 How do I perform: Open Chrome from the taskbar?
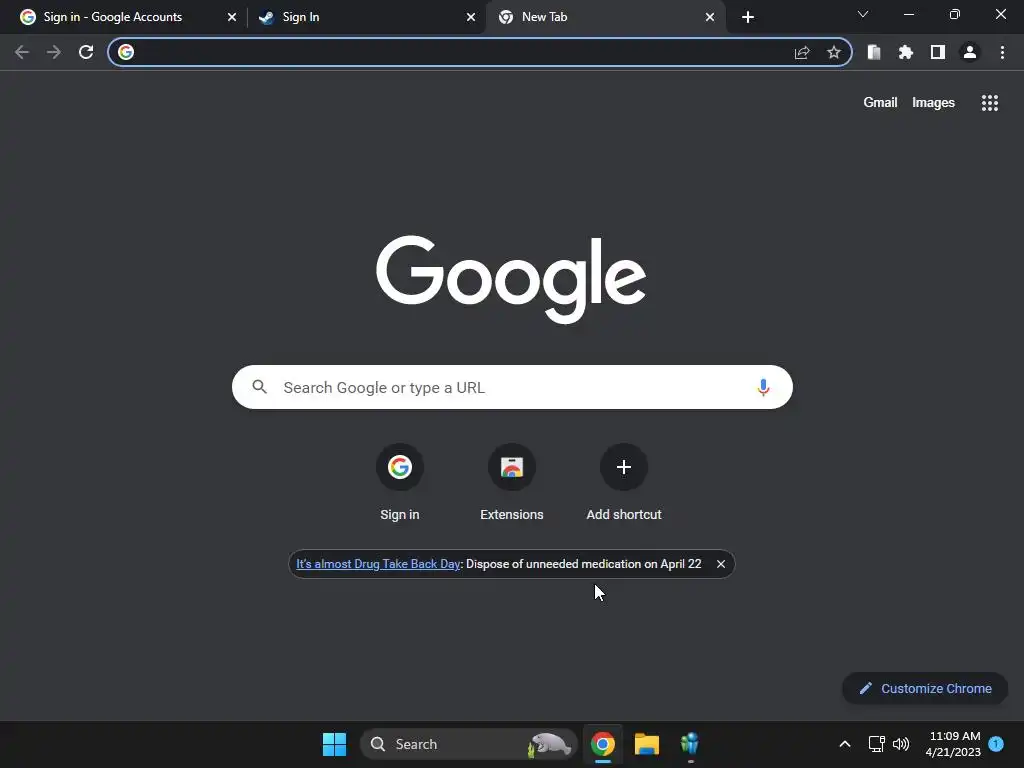(x=603, y=744)
